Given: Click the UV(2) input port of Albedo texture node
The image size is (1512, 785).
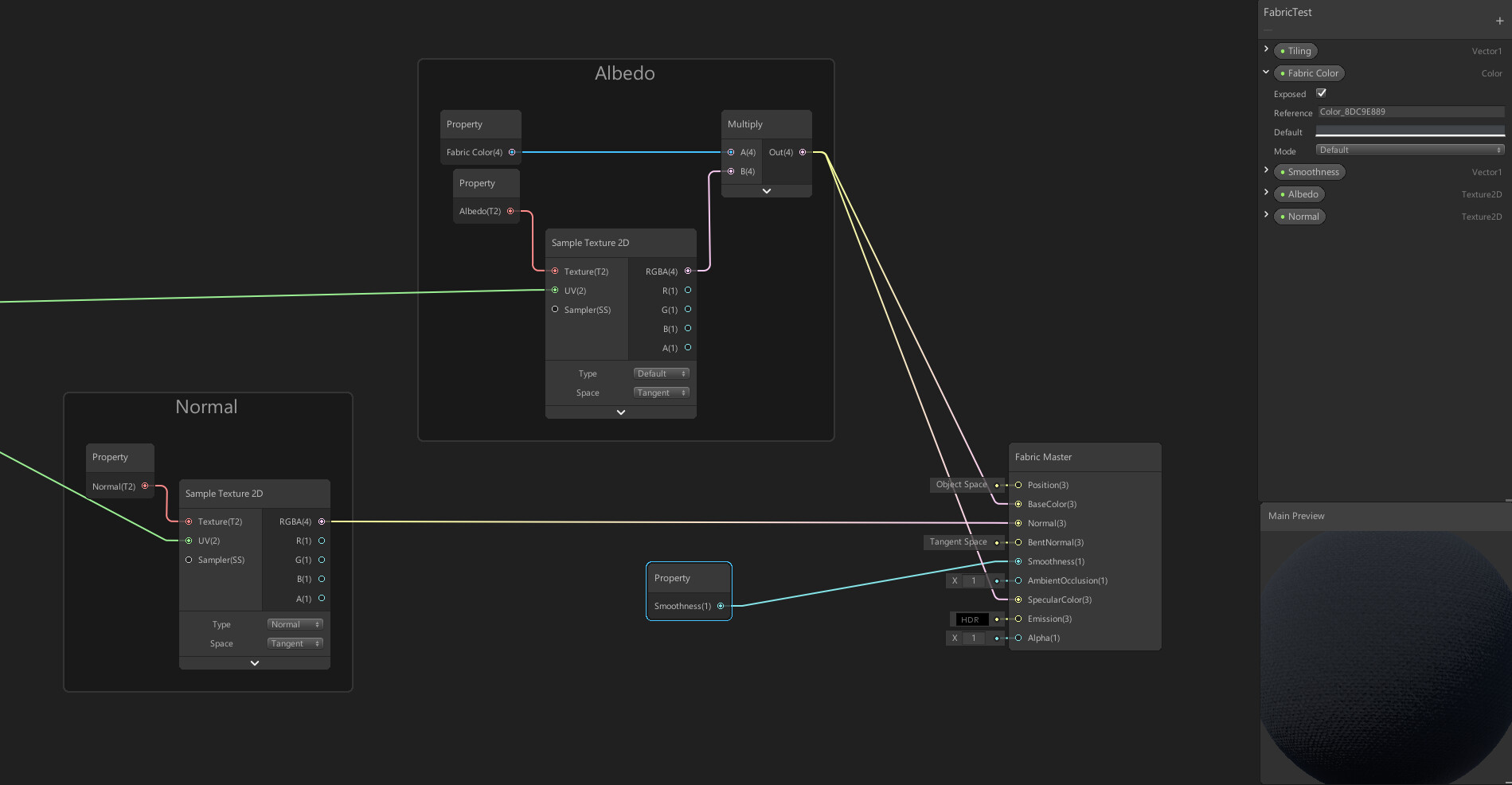Looking at the screenshot, I should 555,290.
